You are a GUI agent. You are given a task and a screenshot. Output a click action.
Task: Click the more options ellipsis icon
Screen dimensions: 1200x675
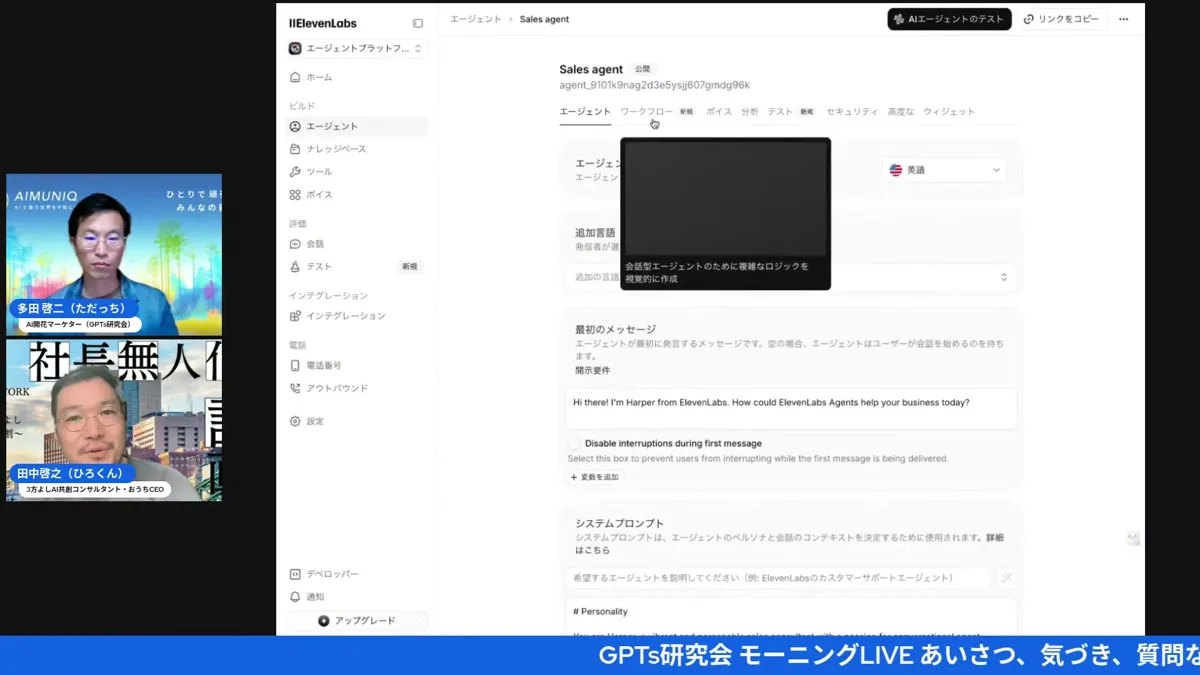(1124, 19)
